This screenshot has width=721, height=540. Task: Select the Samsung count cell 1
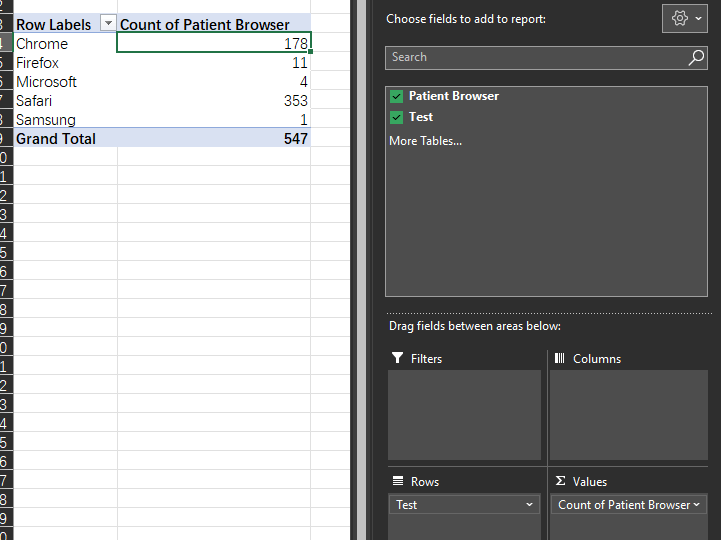214,120
